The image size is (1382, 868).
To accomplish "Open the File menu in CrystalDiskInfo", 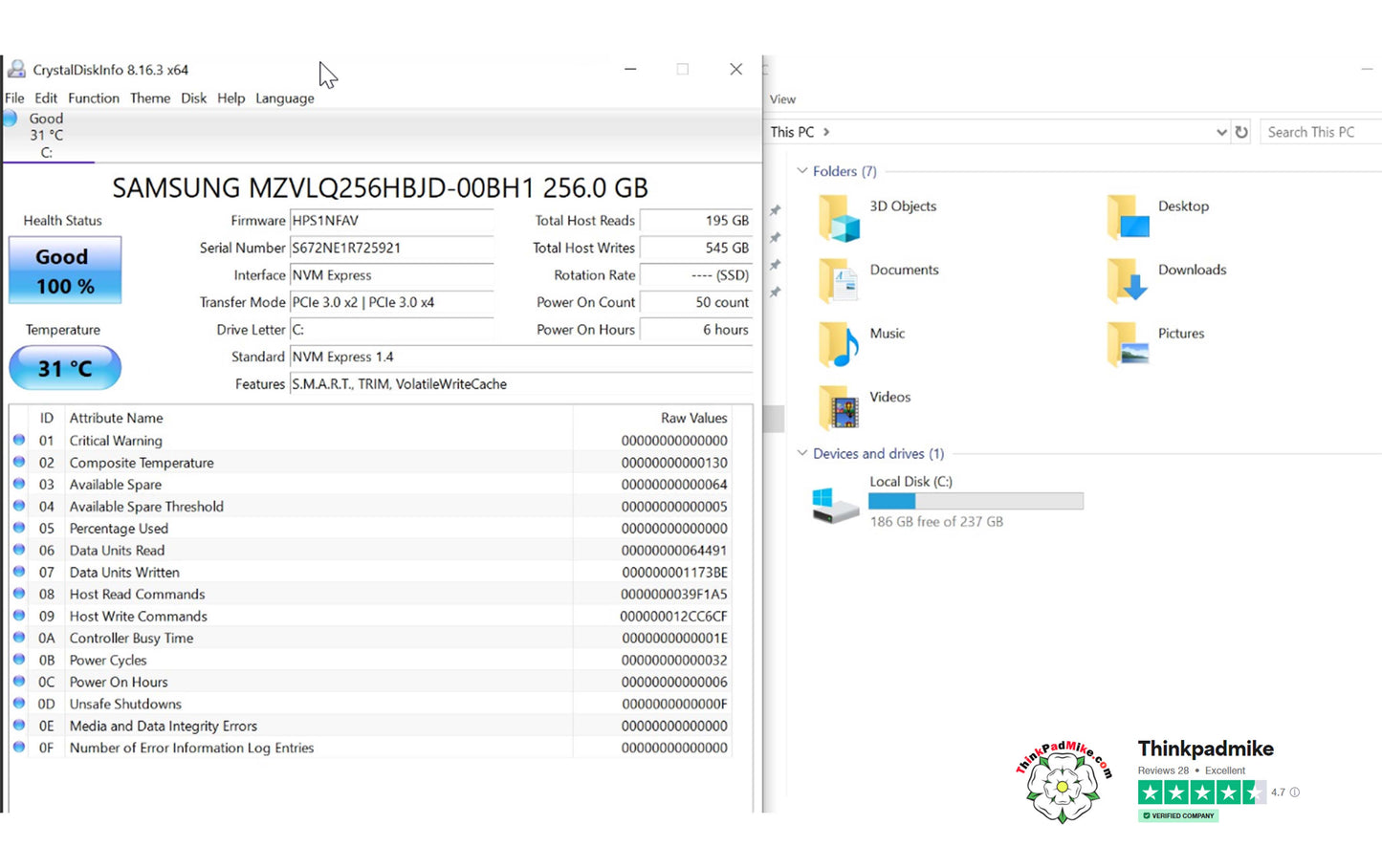I will (x=14, y=98).
